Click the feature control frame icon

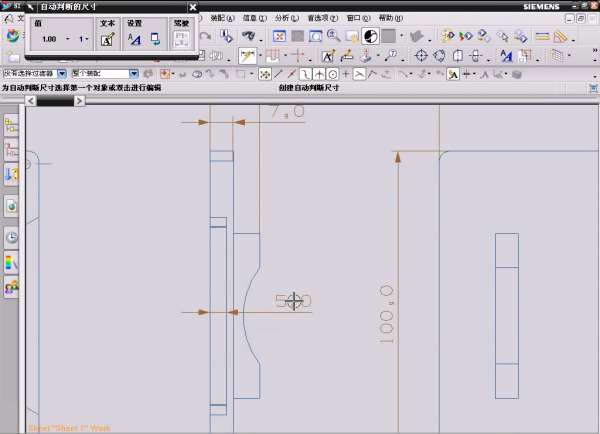[347, 56]
